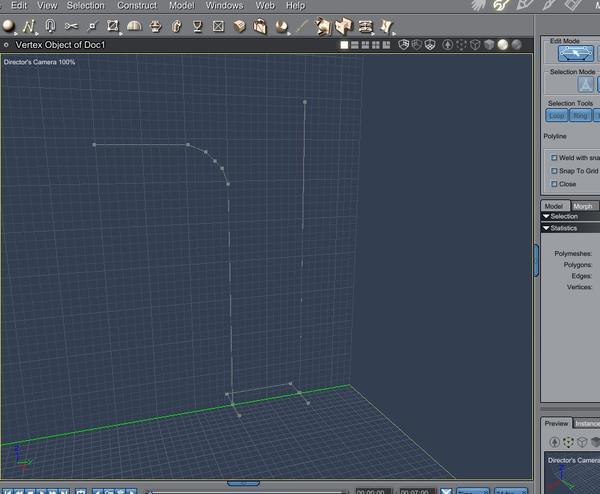The image size is (600, 494).
Task: Enable the Snap To Grid checkbox
Action: 554,171
